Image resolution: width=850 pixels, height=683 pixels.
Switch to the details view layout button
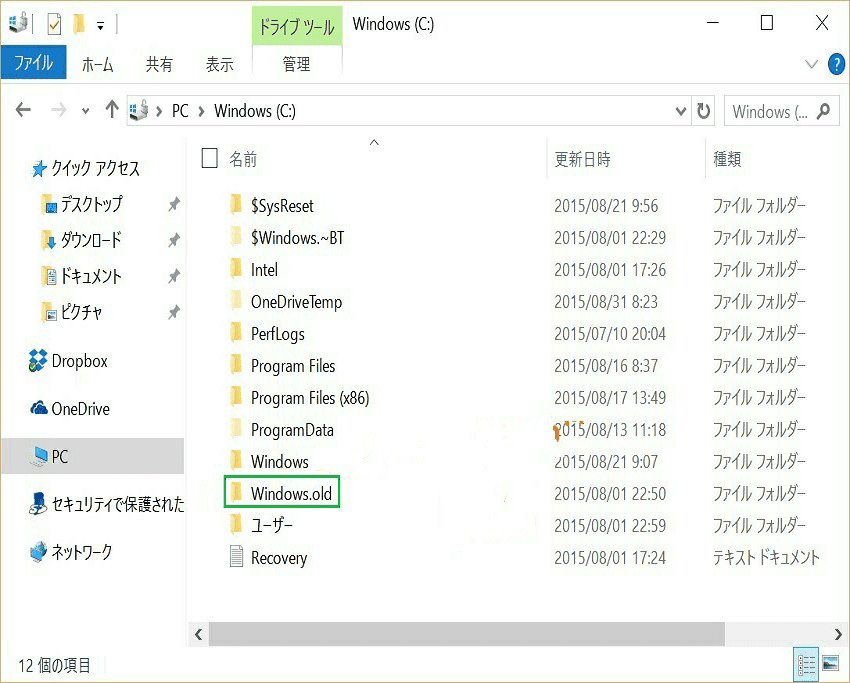point(806,665)
